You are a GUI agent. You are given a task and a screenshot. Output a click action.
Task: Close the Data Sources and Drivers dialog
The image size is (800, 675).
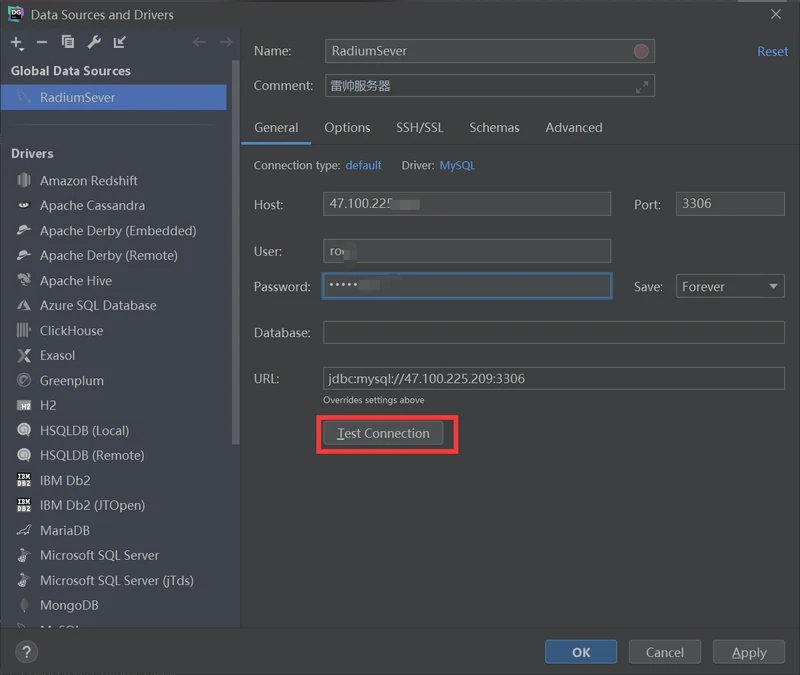click(776, 14)
